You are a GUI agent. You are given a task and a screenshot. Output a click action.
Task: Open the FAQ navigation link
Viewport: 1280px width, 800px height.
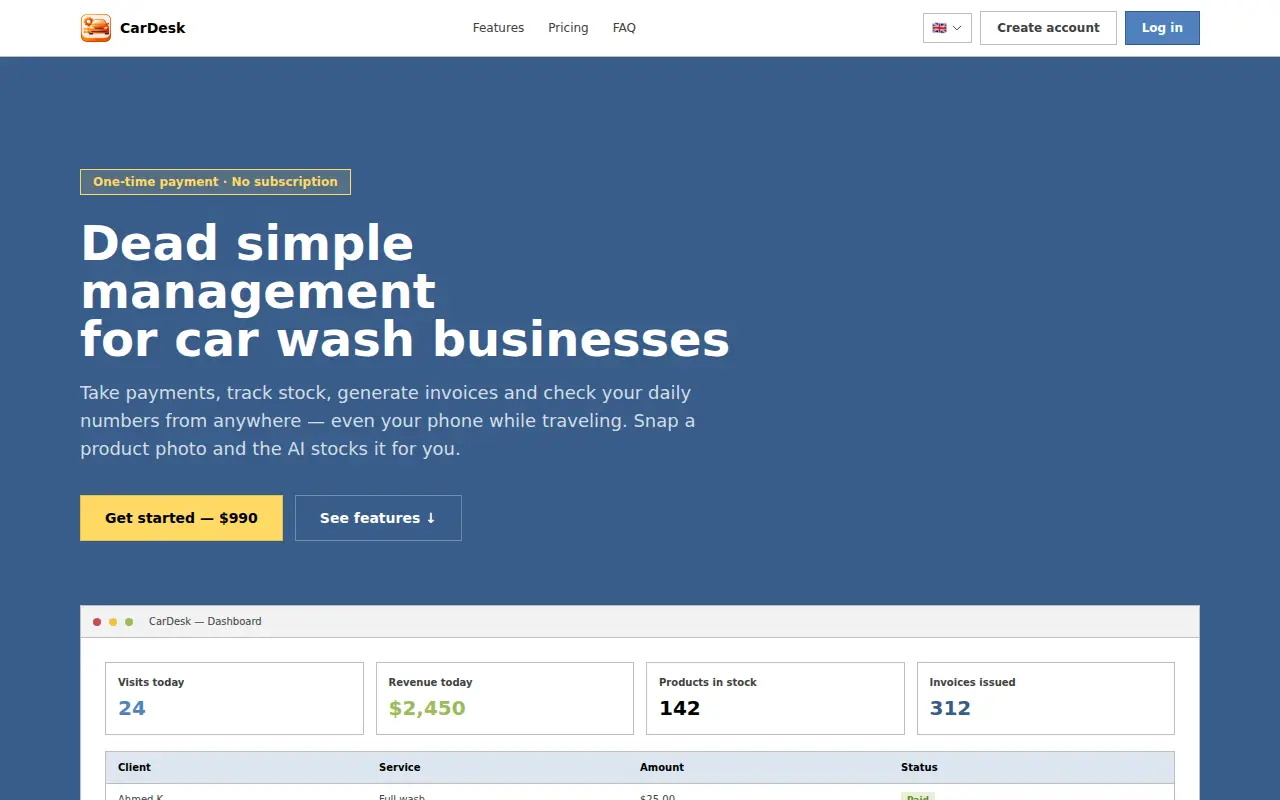(624, 28)
